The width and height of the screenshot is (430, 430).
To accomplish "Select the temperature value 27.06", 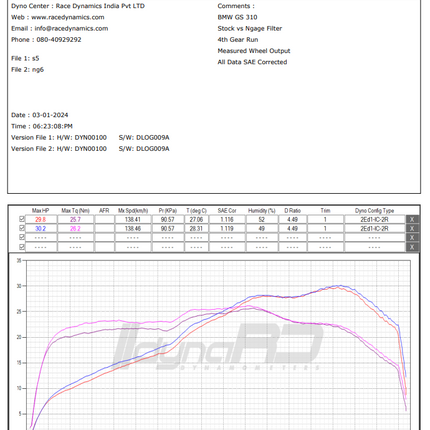I will (196, 219).
